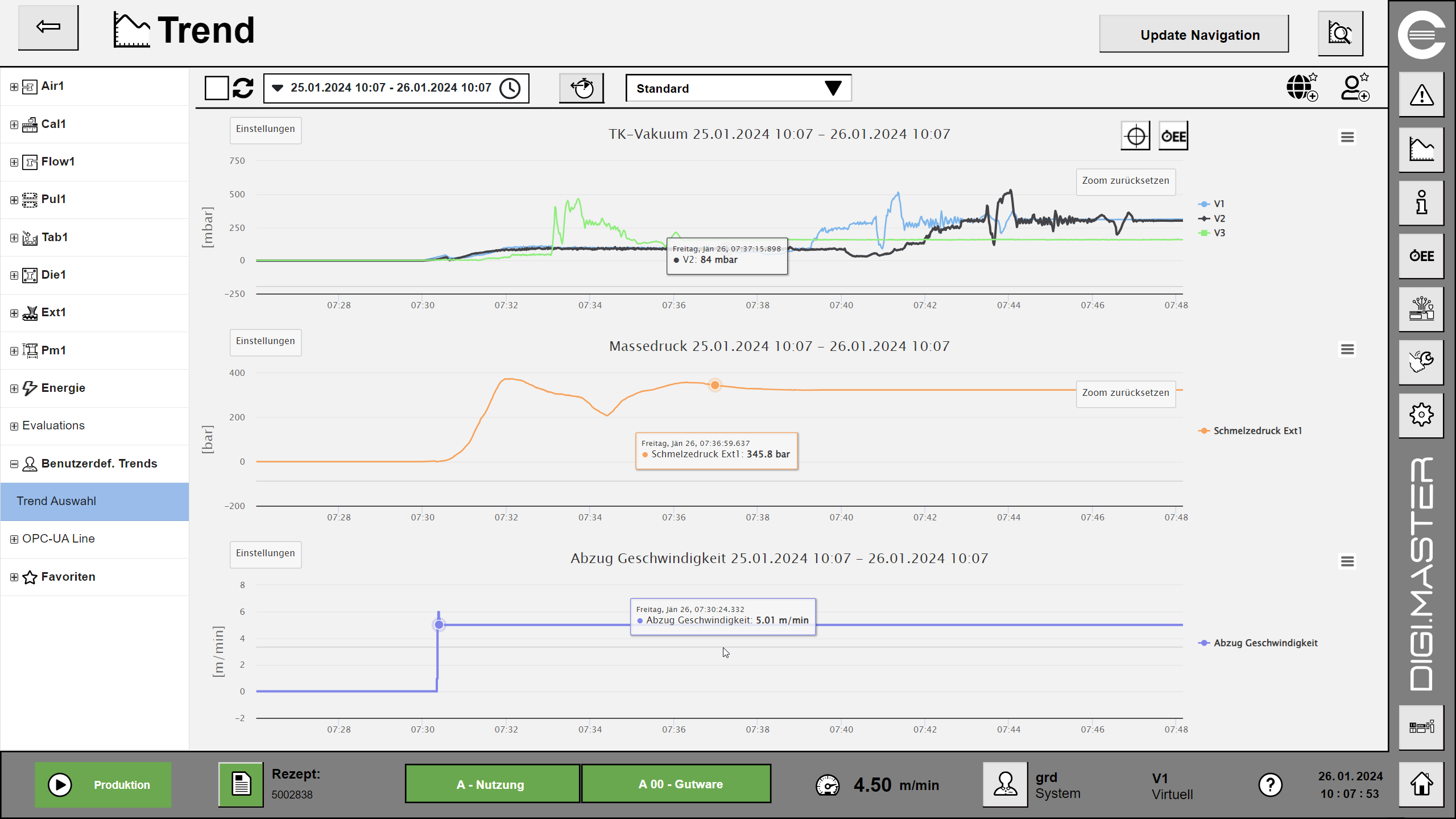
Task: Click the back arrow button
Action: tap(48, 27)
